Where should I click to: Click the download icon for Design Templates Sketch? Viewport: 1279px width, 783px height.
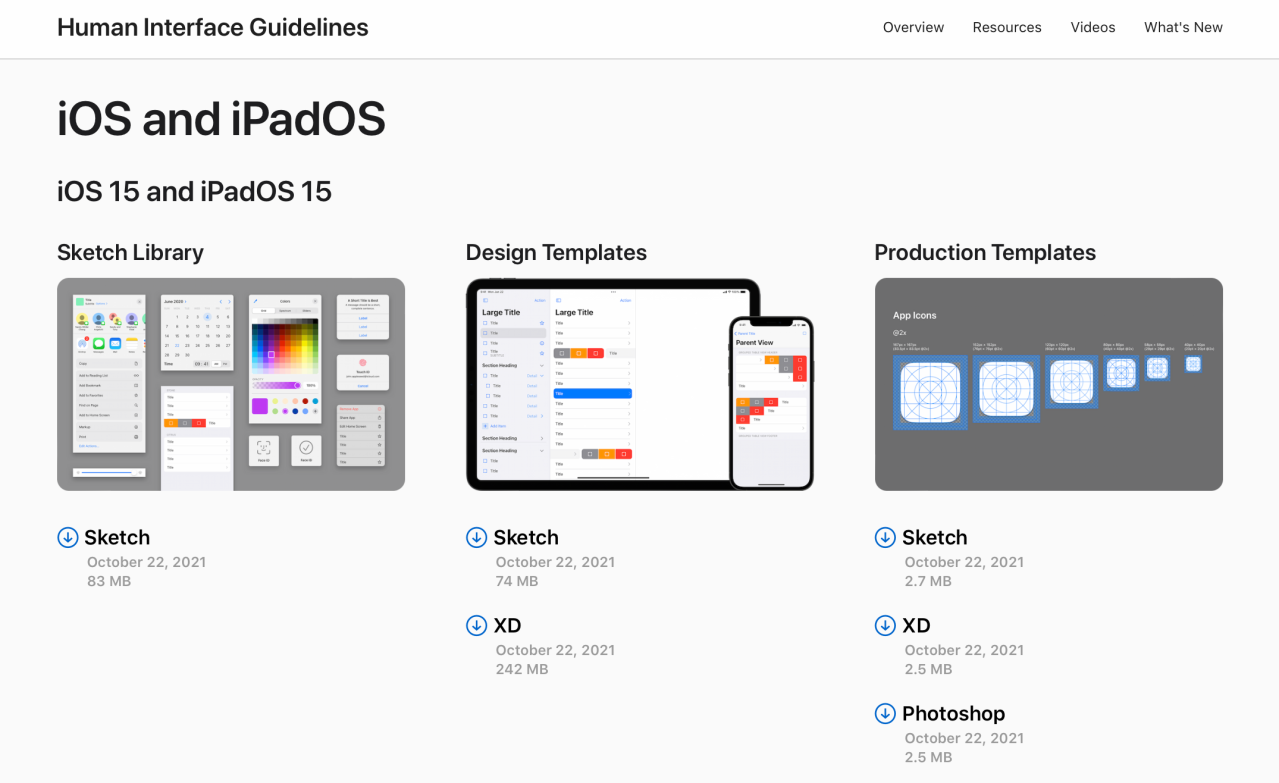477,538
